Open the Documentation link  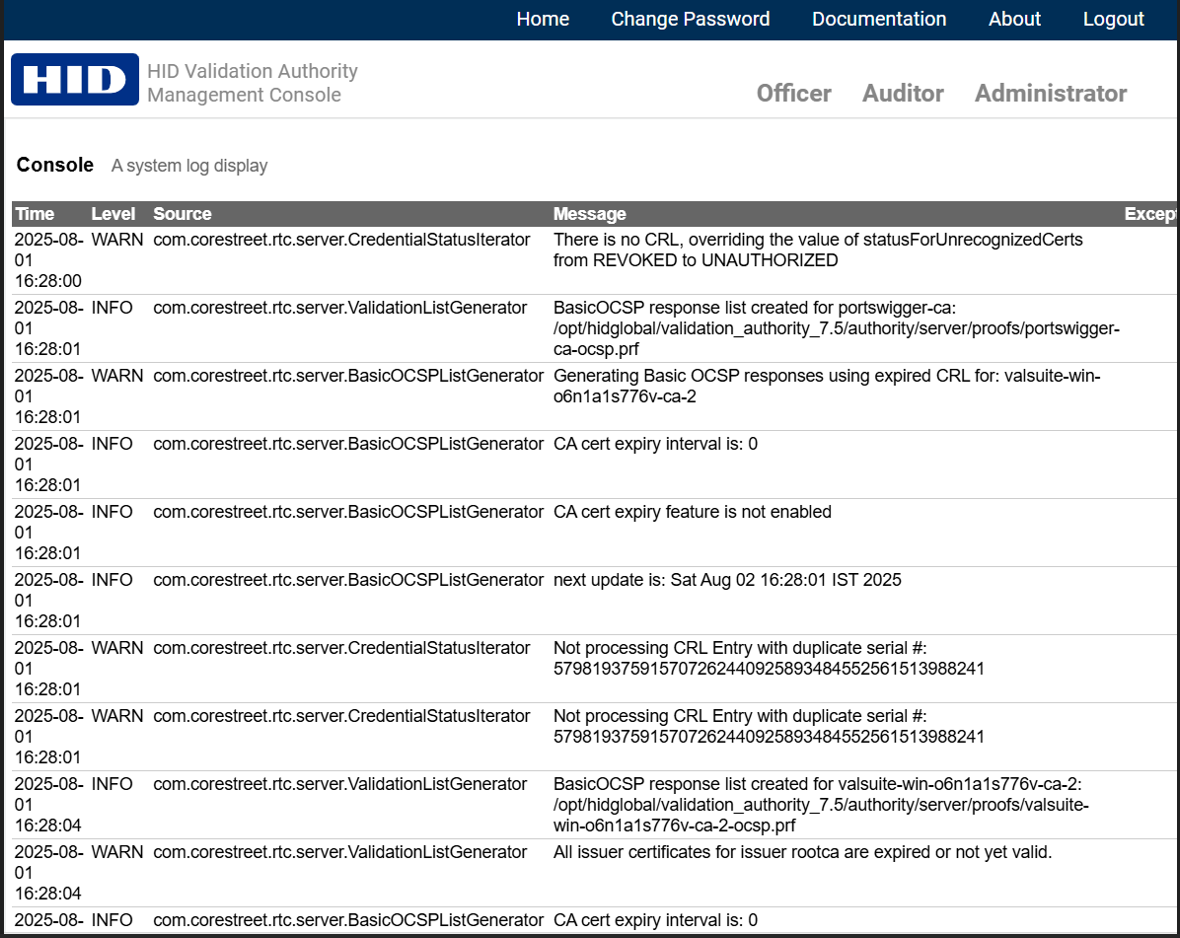pos(878,19)
